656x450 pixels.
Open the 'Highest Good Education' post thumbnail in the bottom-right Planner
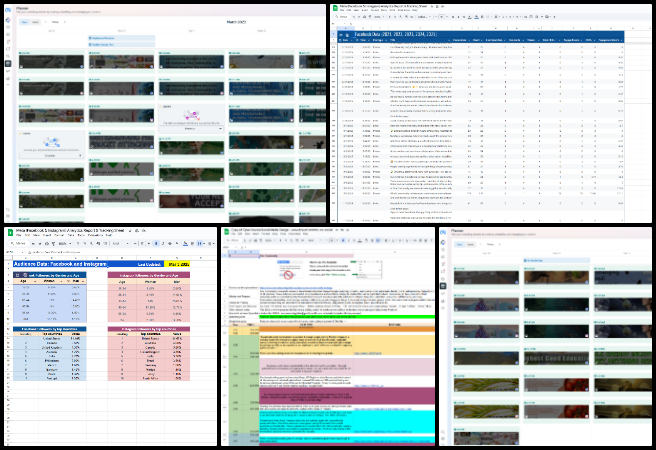(556, 359)
